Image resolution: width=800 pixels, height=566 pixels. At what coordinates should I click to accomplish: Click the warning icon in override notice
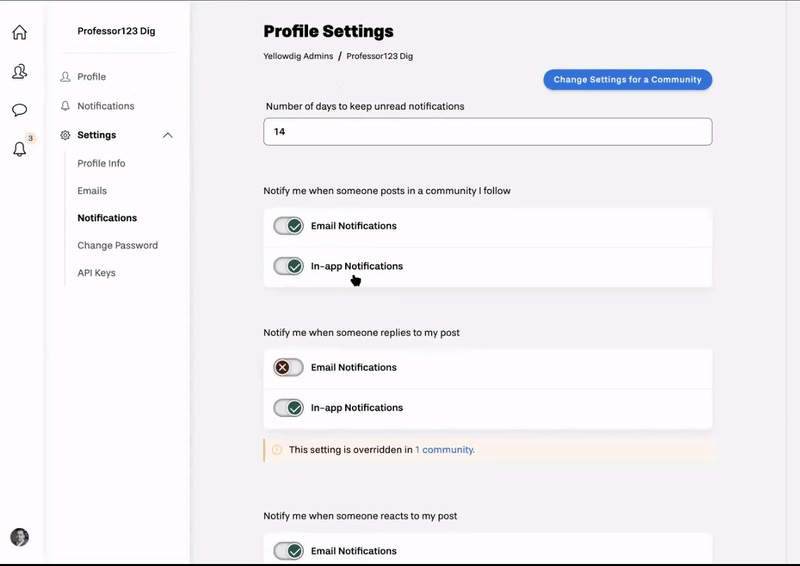tap(277, 450)
